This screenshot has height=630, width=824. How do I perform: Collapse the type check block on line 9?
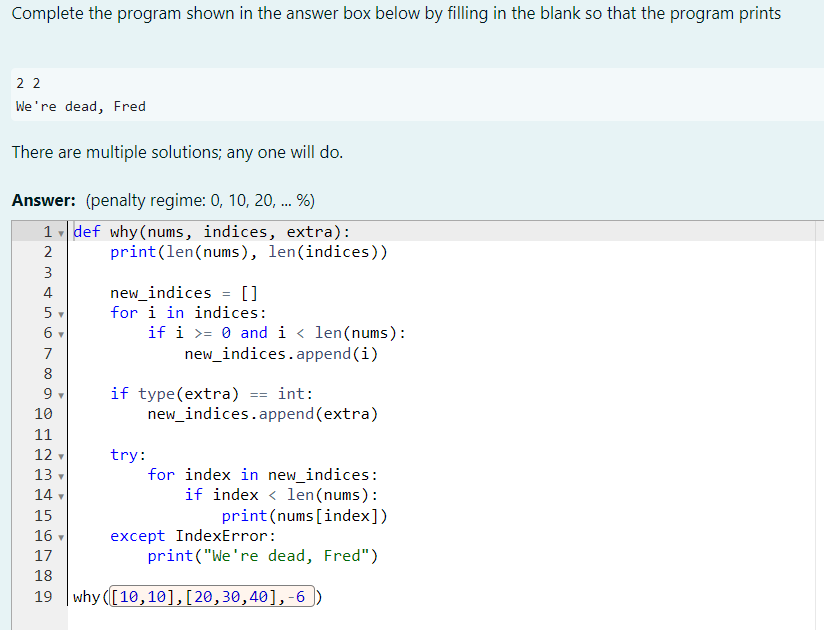click(61, 393)
